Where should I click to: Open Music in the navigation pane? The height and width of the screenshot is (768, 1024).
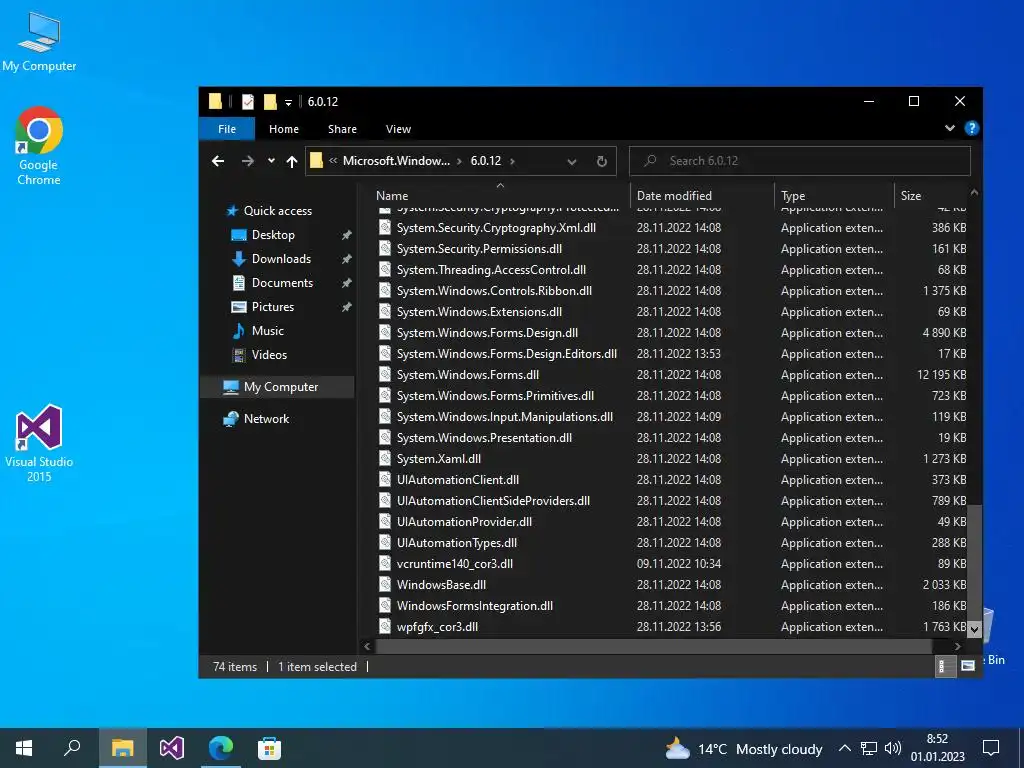[x=267, y=330]
